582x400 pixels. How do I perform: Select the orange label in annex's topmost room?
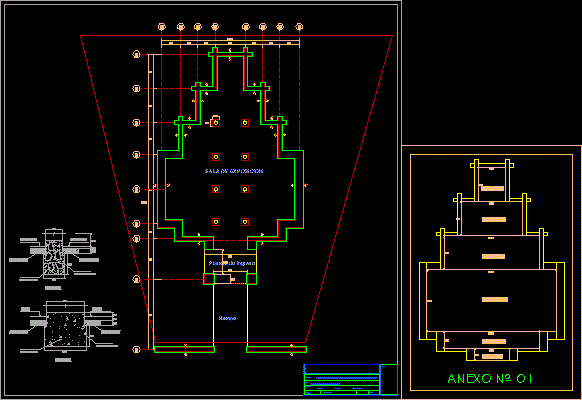493,188
